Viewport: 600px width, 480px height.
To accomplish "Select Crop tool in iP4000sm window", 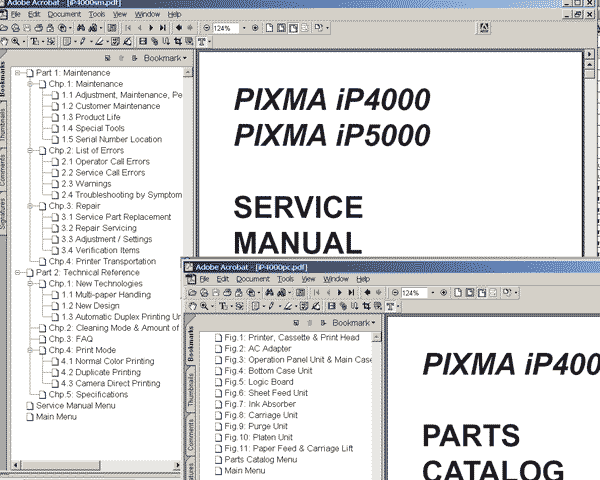I will click(178, 41).
